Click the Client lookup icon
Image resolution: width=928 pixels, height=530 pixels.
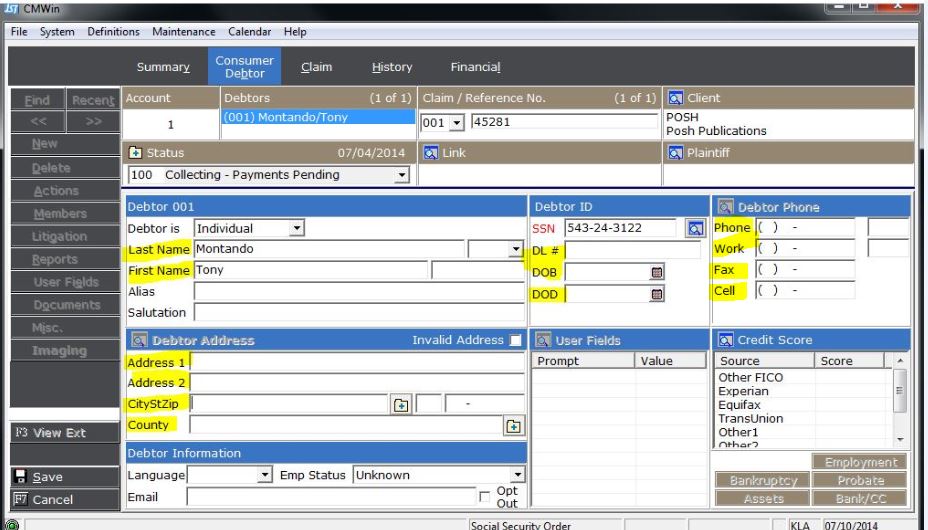675,99
